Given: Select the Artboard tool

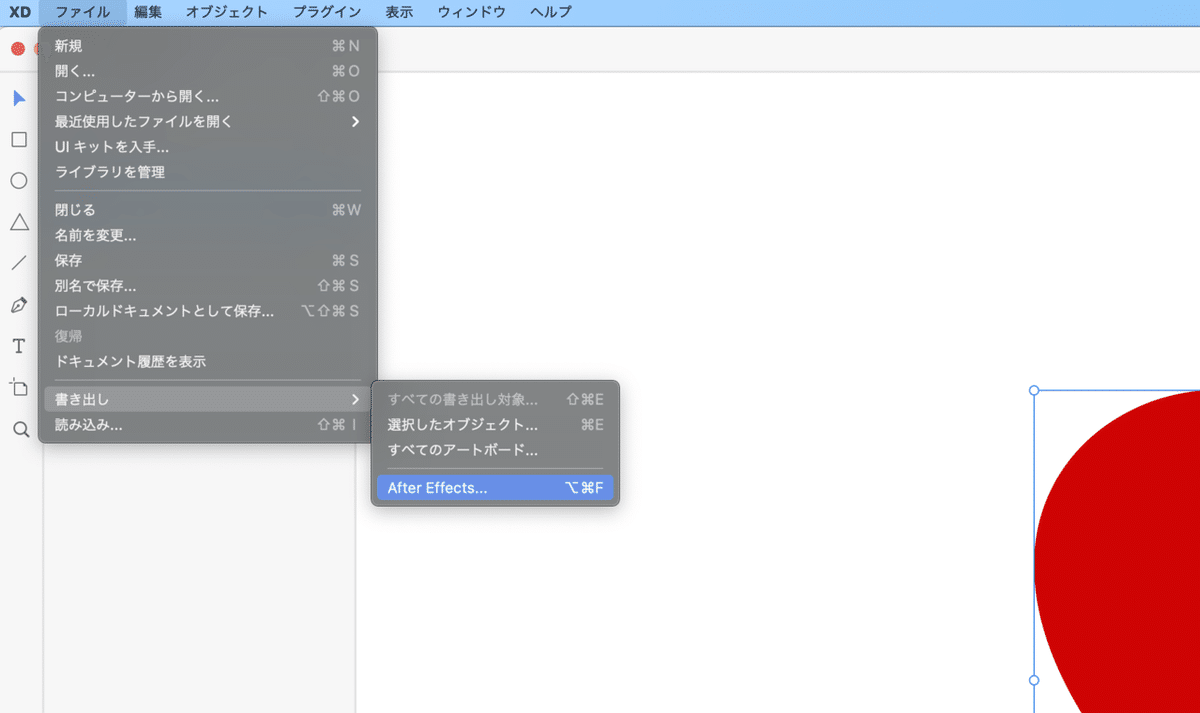Looking at the screenshot, I should [19, 387].
